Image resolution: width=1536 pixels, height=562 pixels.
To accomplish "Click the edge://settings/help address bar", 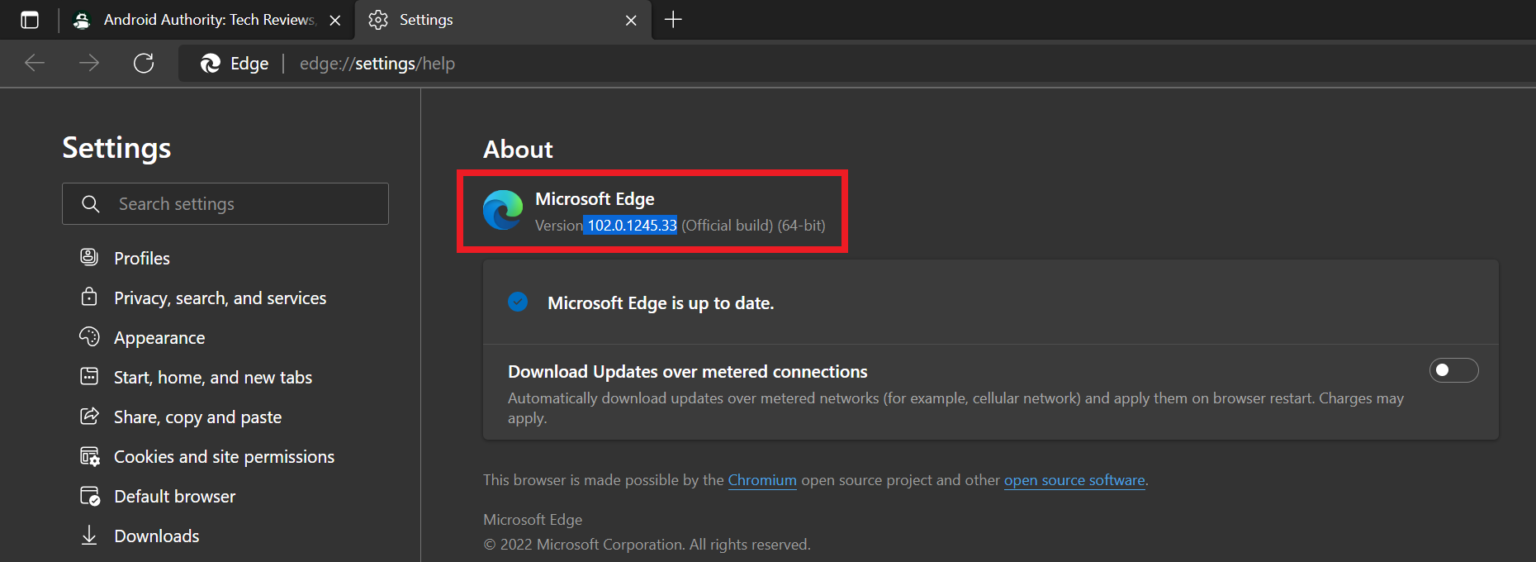I will coord(377,64).
